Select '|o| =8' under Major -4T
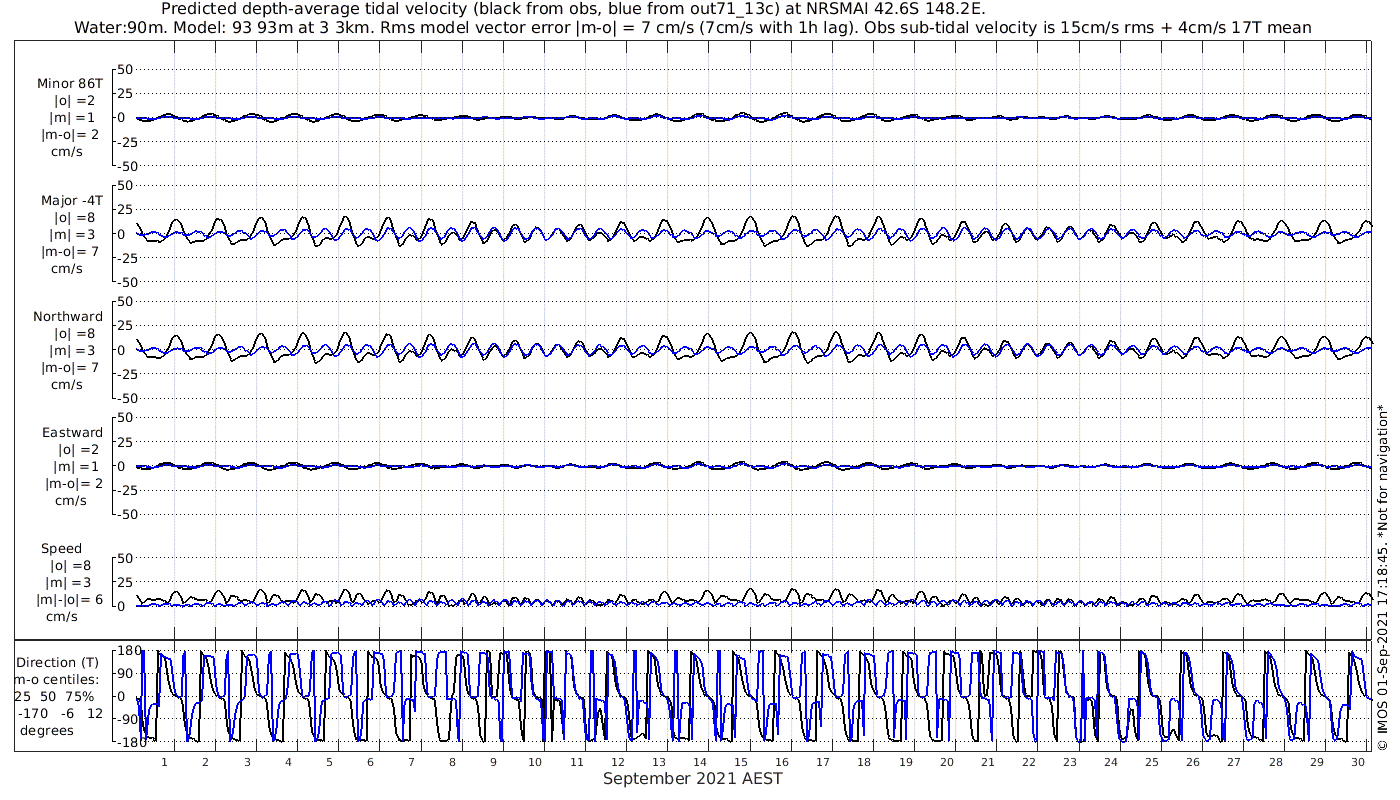The height and width of the screenshot is (800, 1400). click(x=75, y=218)
